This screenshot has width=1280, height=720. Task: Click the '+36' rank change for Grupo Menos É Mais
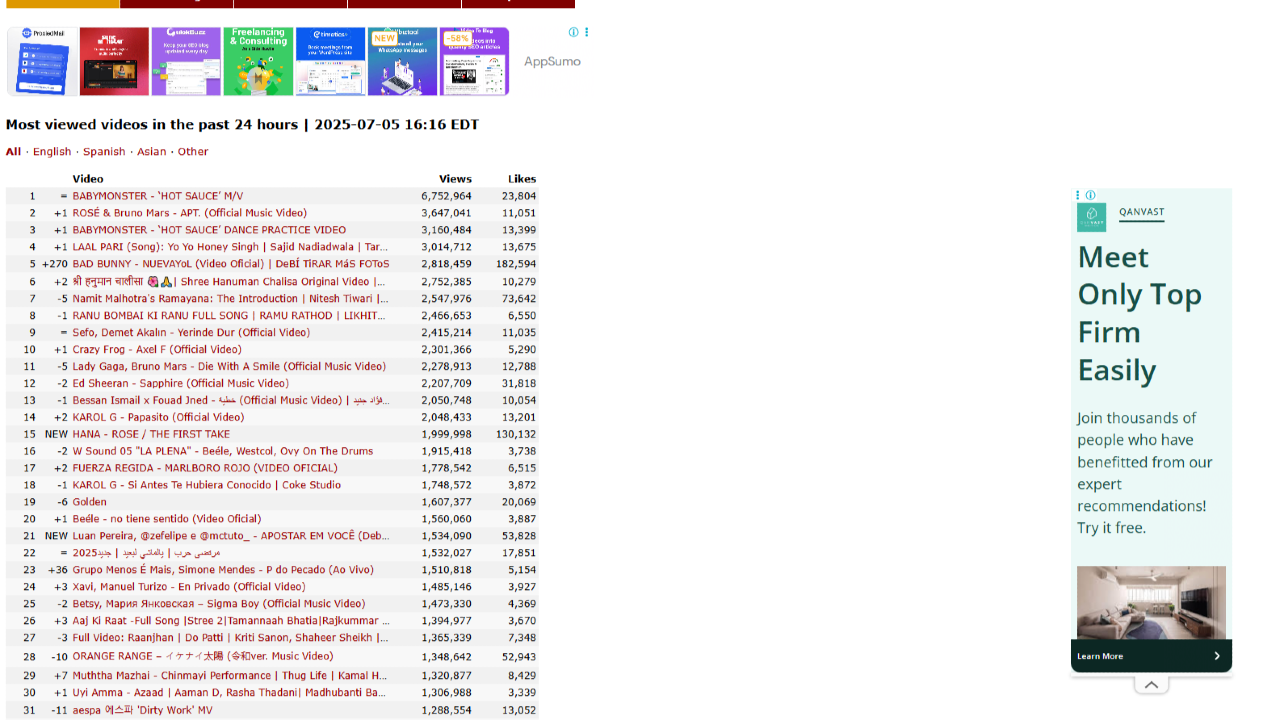coord(58,570)
